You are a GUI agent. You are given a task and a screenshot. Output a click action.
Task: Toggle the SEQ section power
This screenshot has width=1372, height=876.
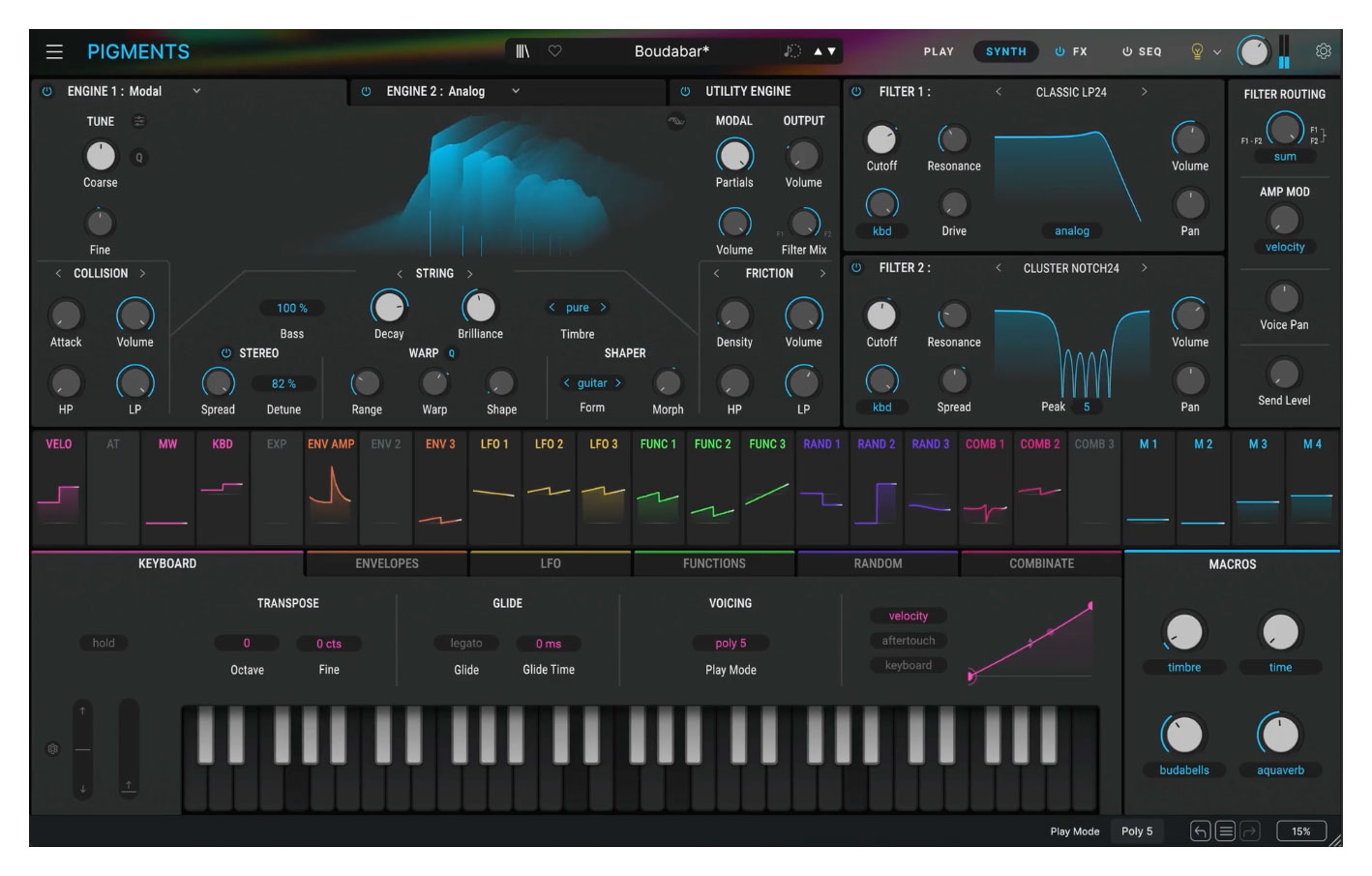[x=1127, y=51]
